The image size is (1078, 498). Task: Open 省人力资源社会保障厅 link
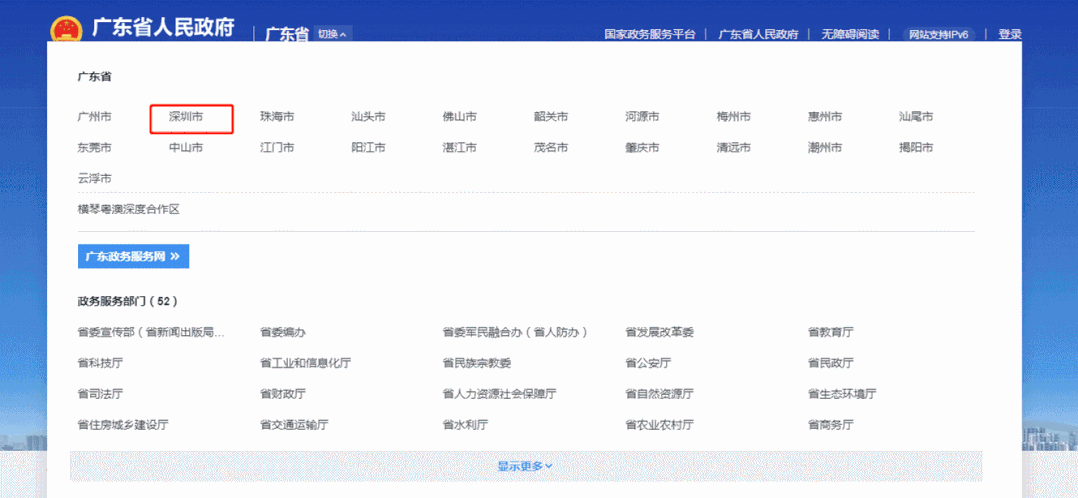(499, 394)
